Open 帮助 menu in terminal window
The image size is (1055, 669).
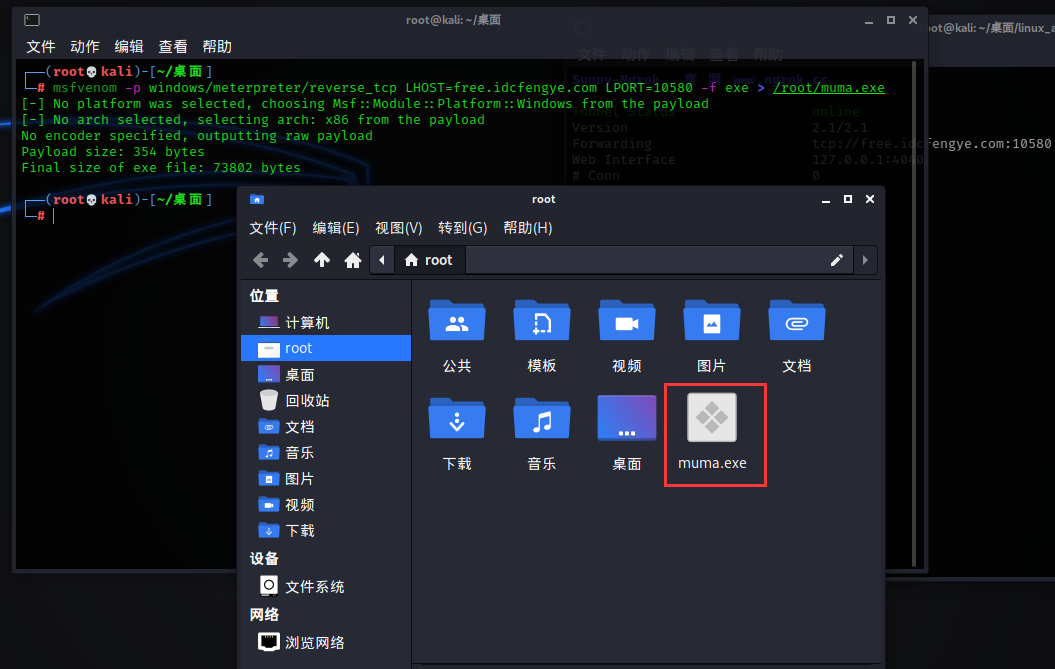click(x=217, y=46)
